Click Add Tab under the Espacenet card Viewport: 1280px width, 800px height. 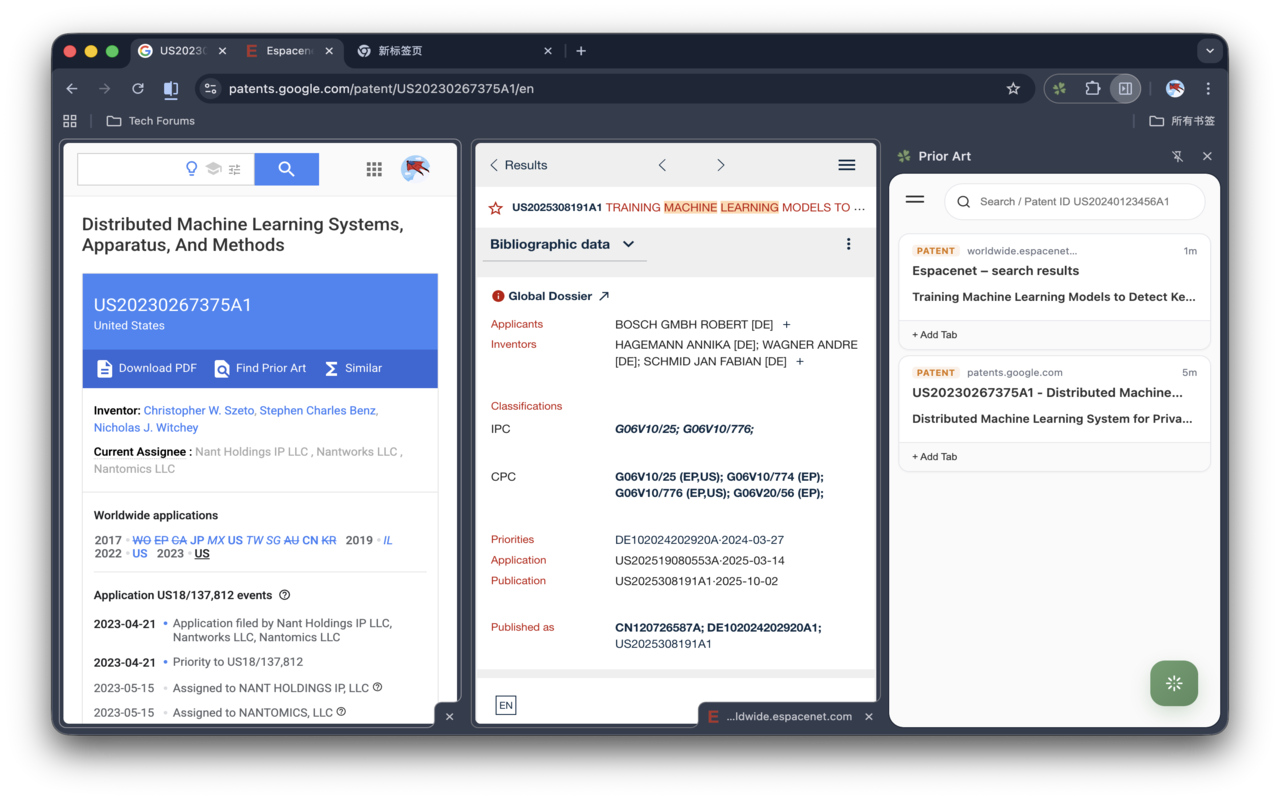[x=934, y=335]
